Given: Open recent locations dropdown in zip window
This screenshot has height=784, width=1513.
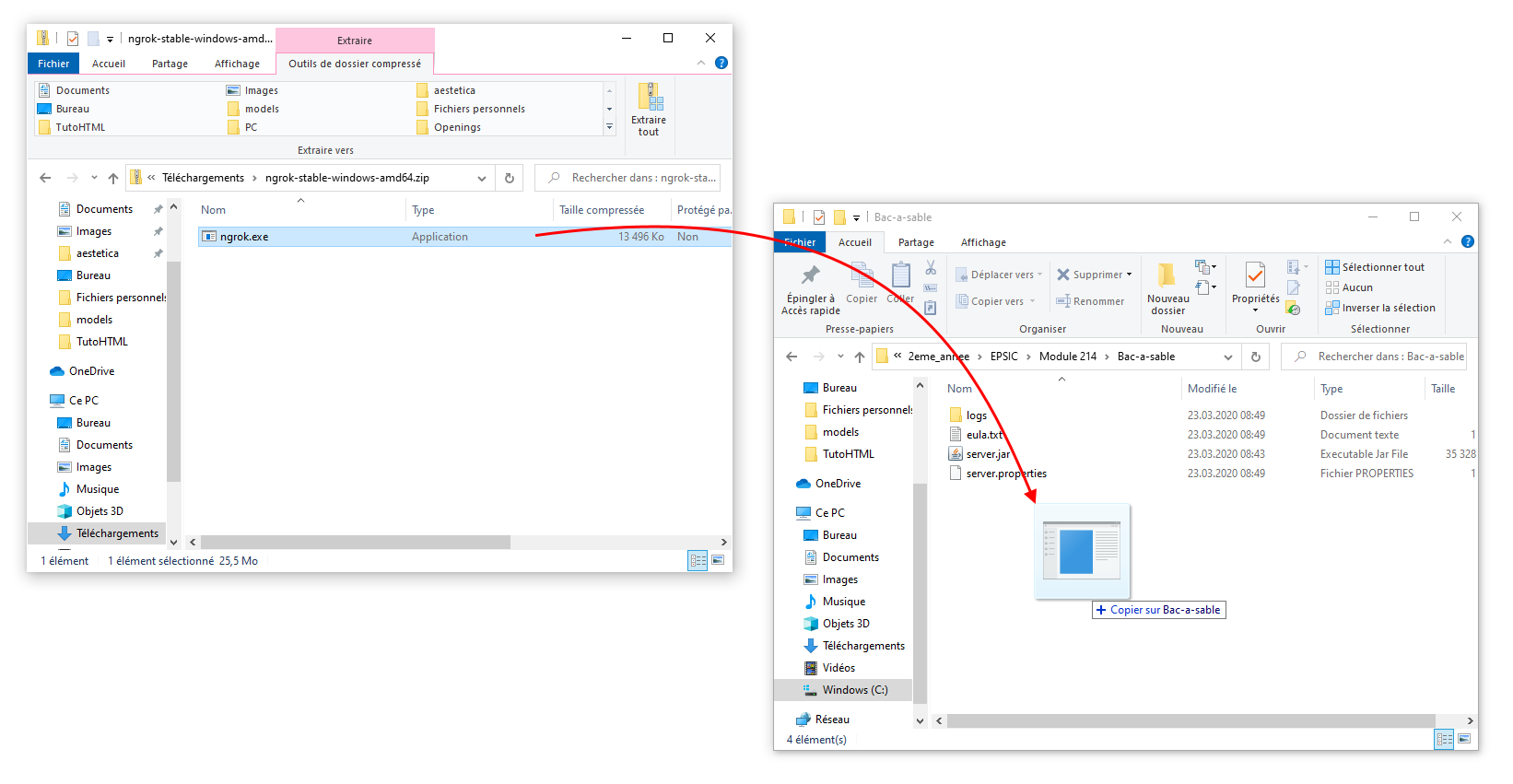Looking at the screenshot, I should [x=94, y=178].
